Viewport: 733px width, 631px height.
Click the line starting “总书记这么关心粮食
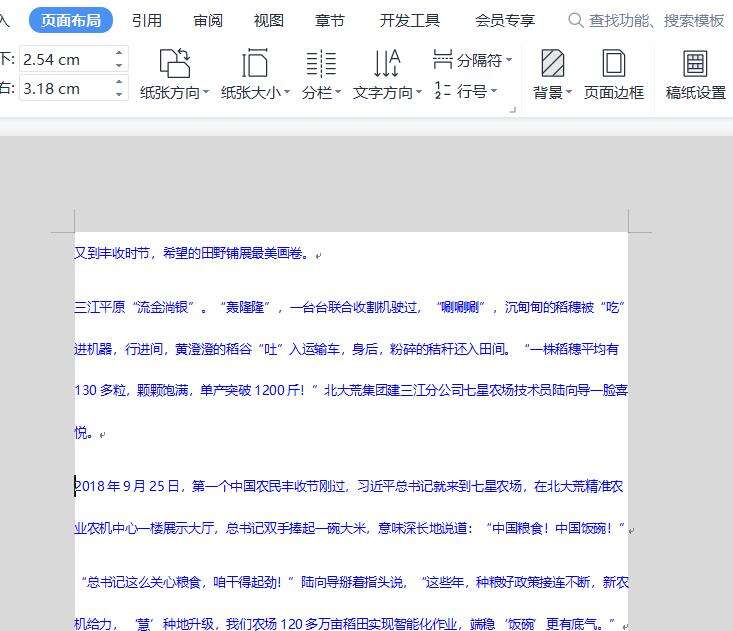[x=355, y=582]
